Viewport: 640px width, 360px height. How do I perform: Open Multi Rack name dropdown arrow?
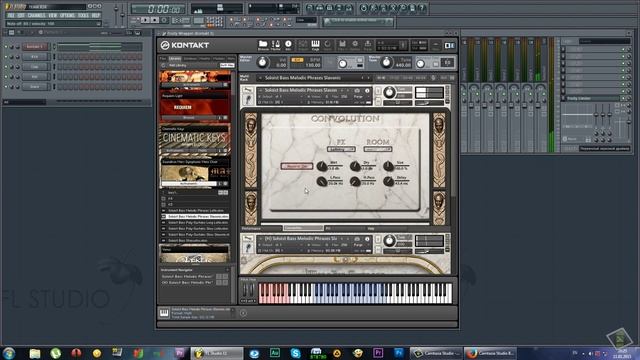click(260, 78)
